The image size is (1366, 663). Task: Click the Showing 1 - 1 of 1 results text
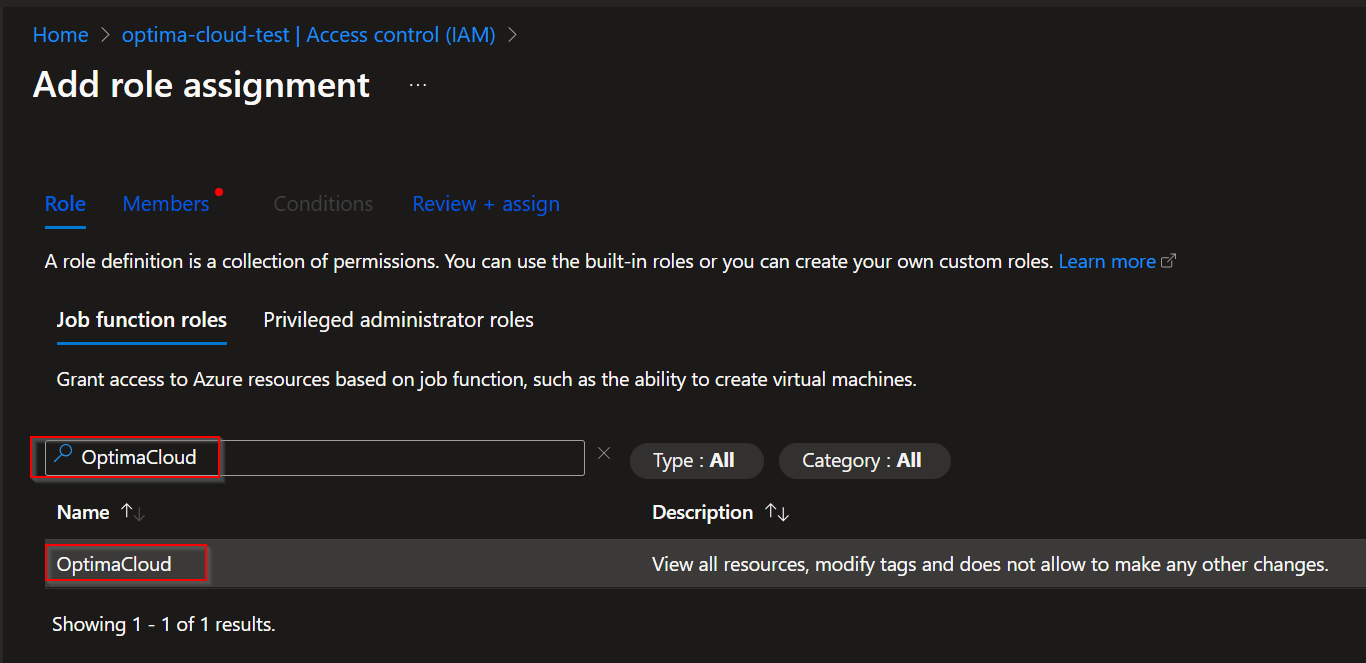point(163,624)
